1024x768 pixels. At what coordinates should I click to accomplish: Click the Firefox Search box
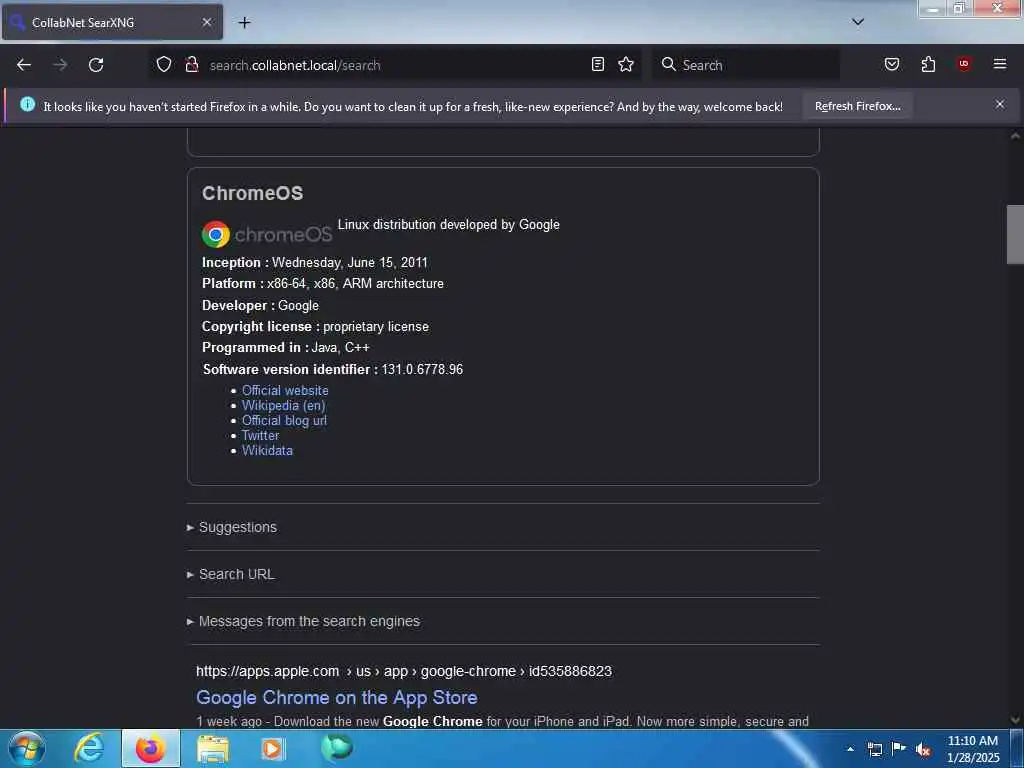point(746,65)
